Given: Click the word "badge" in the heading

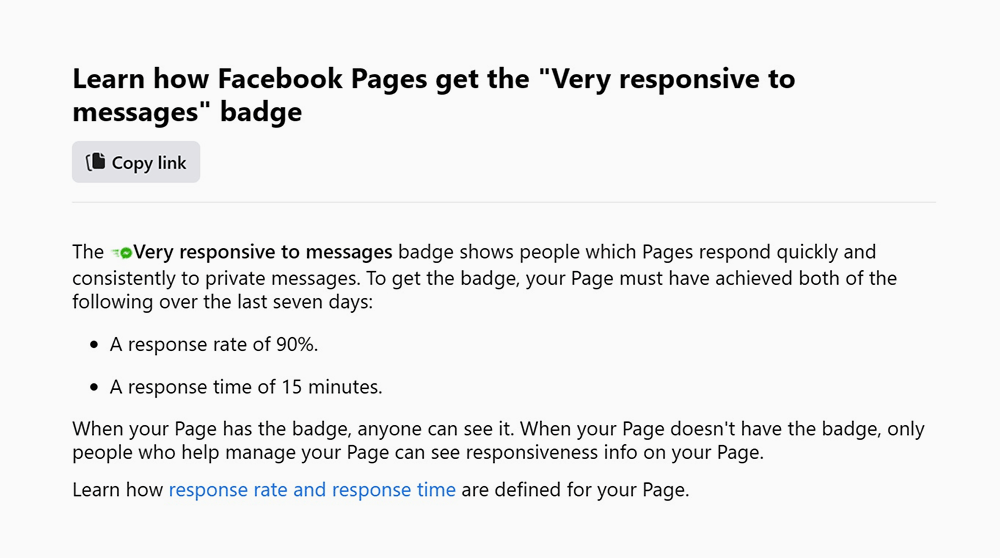Looking at the screenshot, I should tap(260, 112).
